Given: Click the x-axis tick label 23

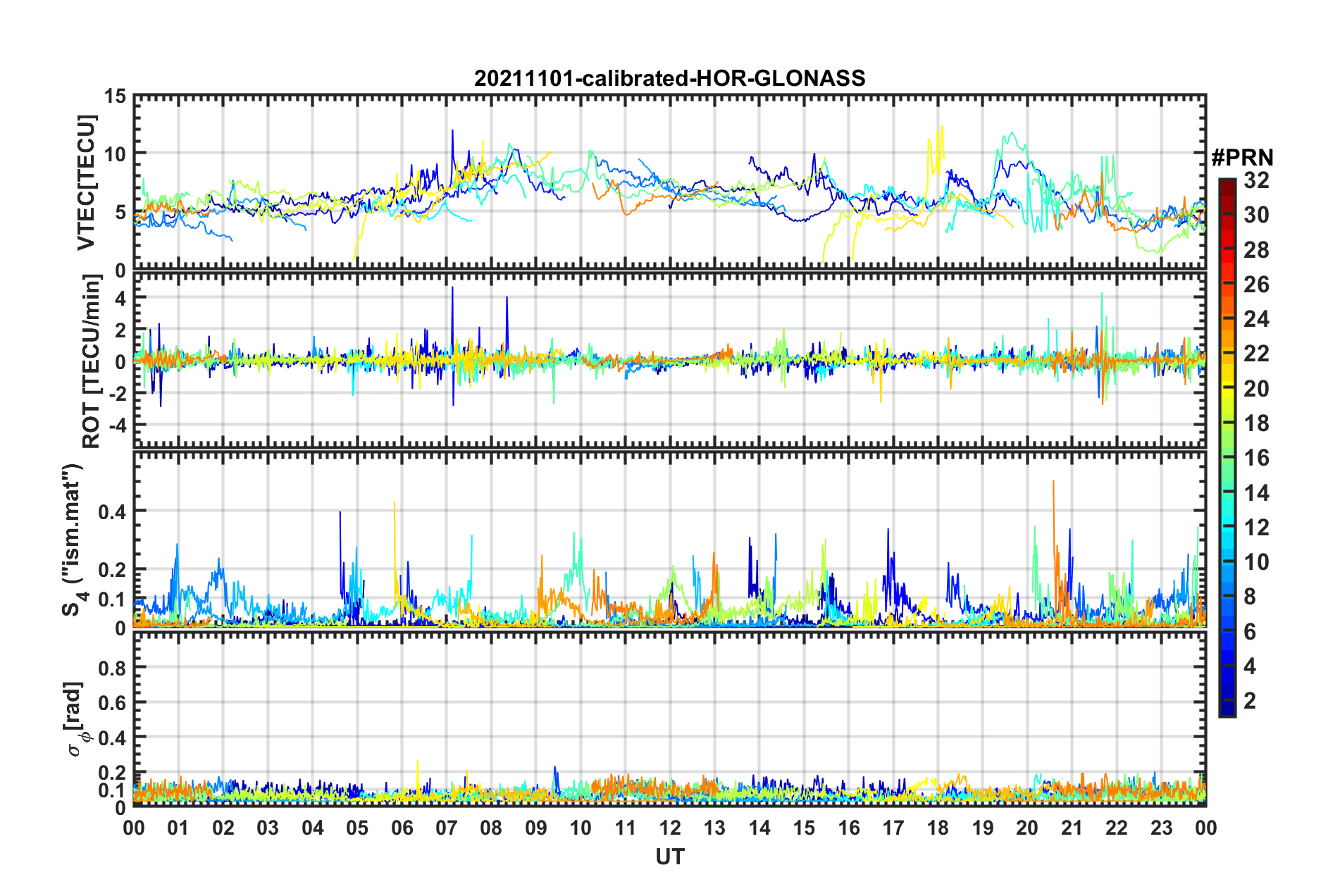Looking at the screenshot, I should point(1161,828).
